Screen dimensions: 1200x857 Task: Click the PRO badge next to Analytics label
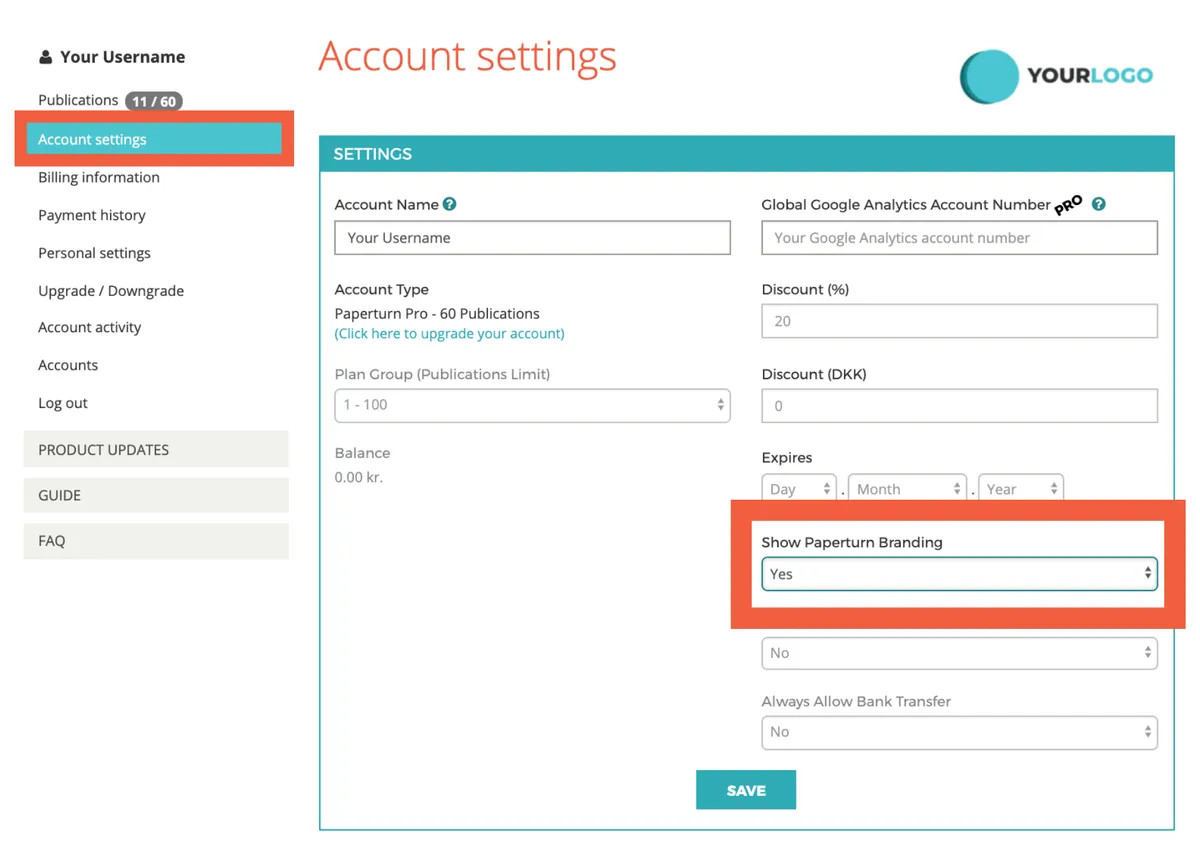click(1069, 205)
